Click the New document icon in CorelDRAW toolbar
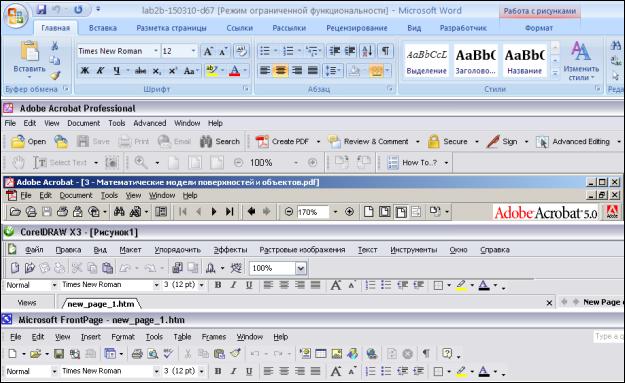Image resolution: width=625 pixels, height=383 pixels. (x=15, y=268)
